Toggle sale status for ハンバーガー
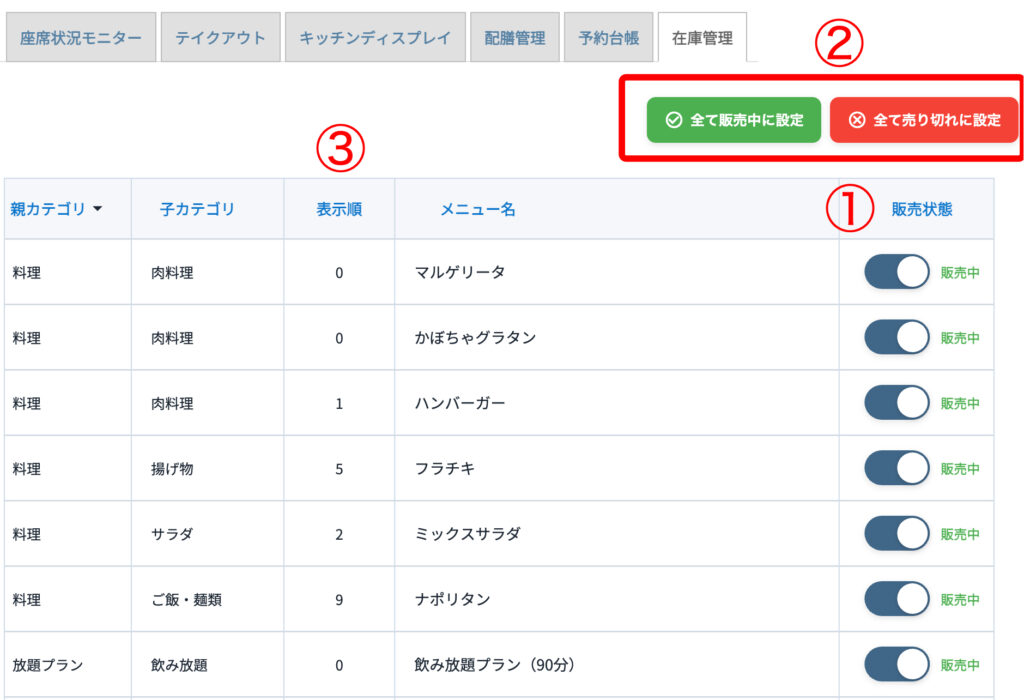 [x=896, y=403]
